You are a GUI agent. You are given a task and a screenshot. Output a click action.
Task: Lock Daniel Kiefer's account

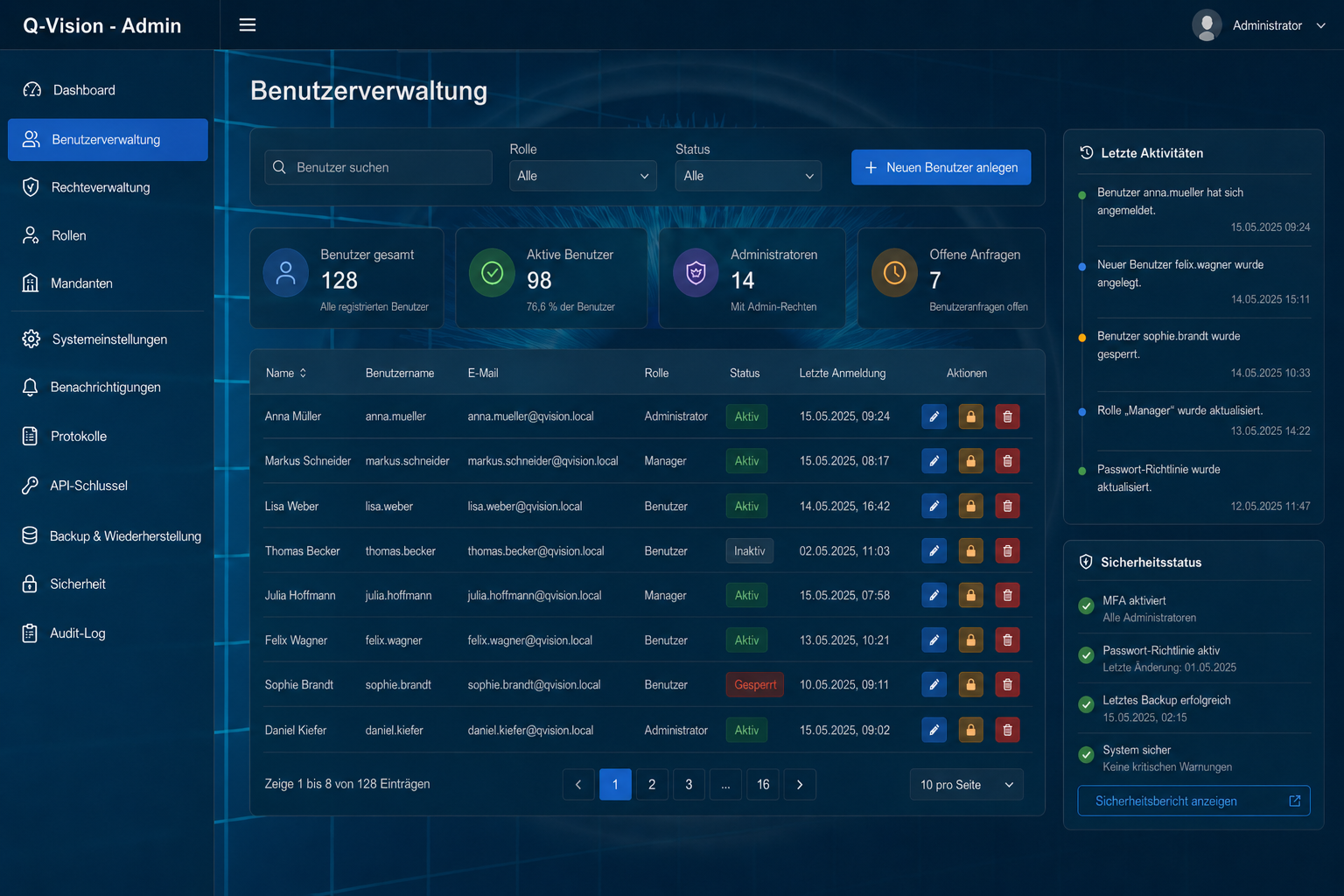(x=970, y=730)
